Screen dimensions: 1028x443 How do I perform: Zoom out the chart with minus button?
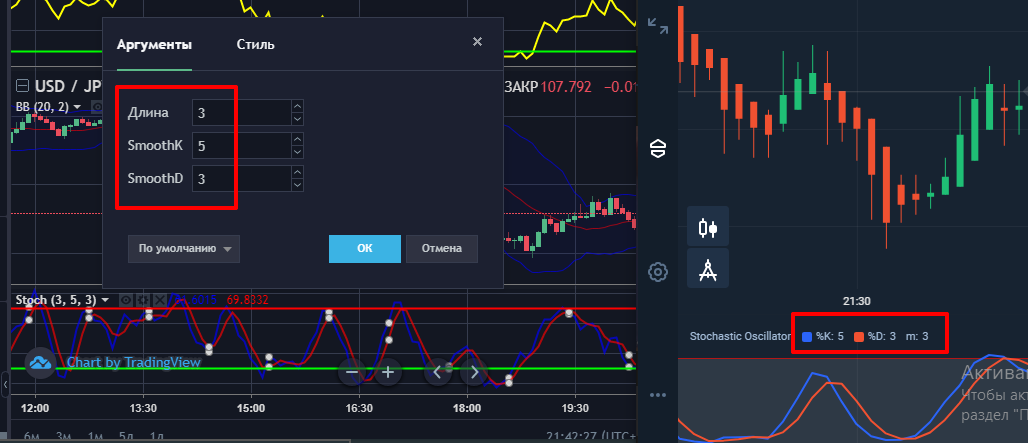pyautogui.click(x=352, y=373)
